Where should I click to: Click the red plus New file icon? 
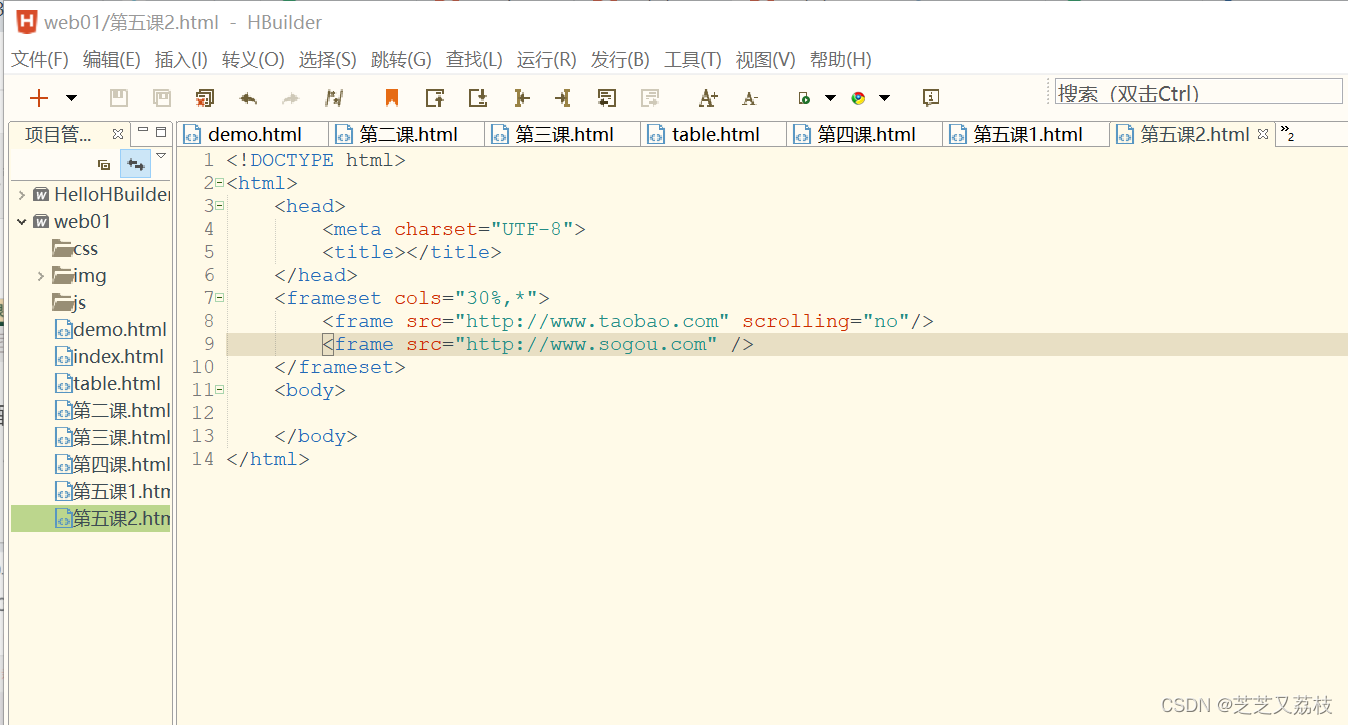click(39, 97)
